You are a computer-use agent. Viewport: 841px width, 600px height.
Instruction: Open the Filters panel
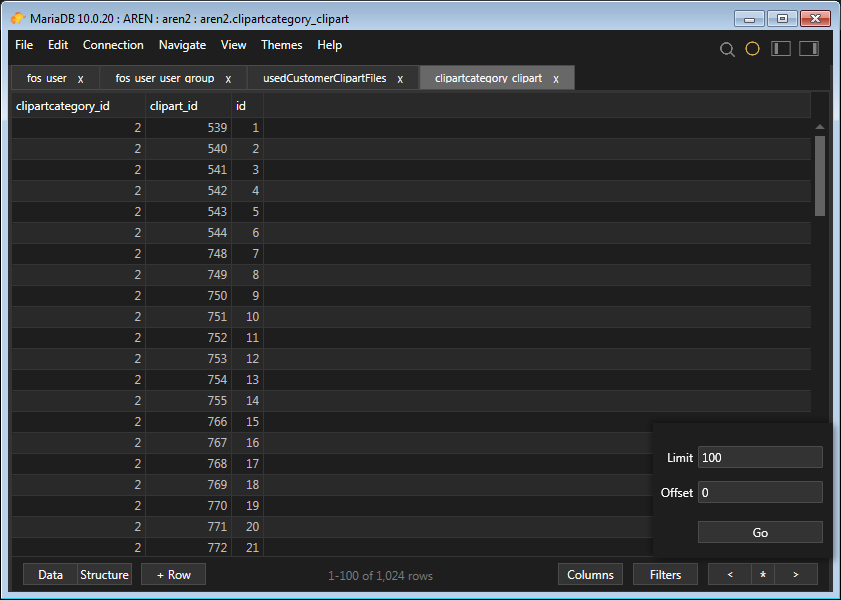665,574
